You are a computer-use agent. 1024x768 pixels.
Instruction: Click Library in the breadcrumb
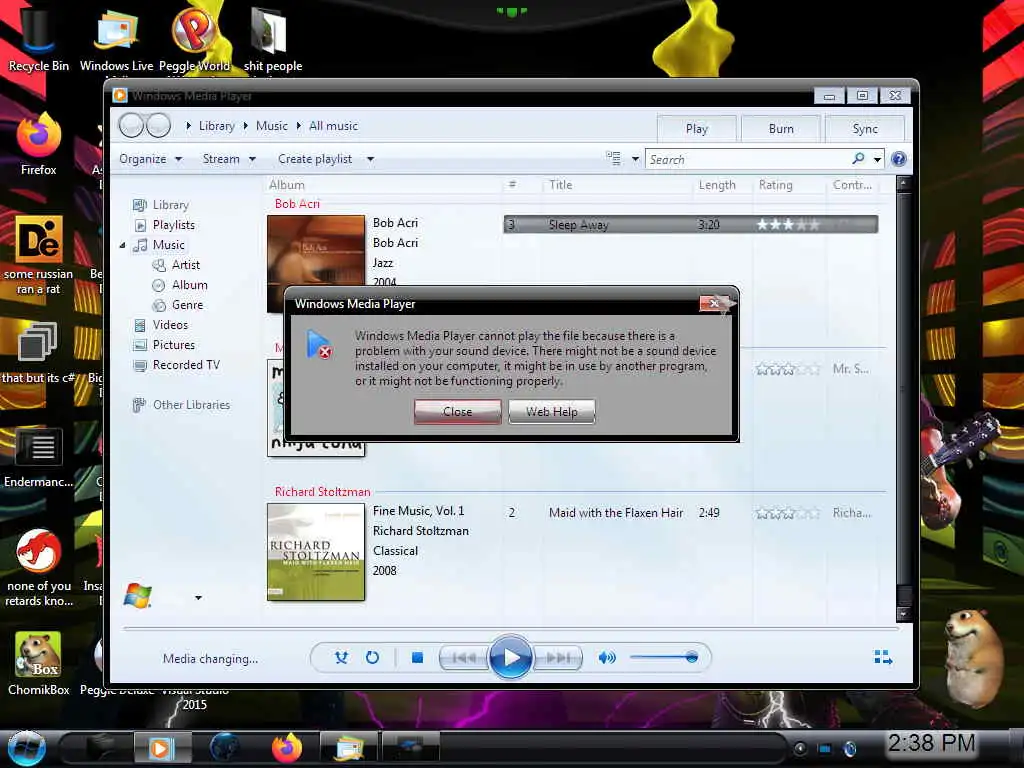click(x=217, y=126)
